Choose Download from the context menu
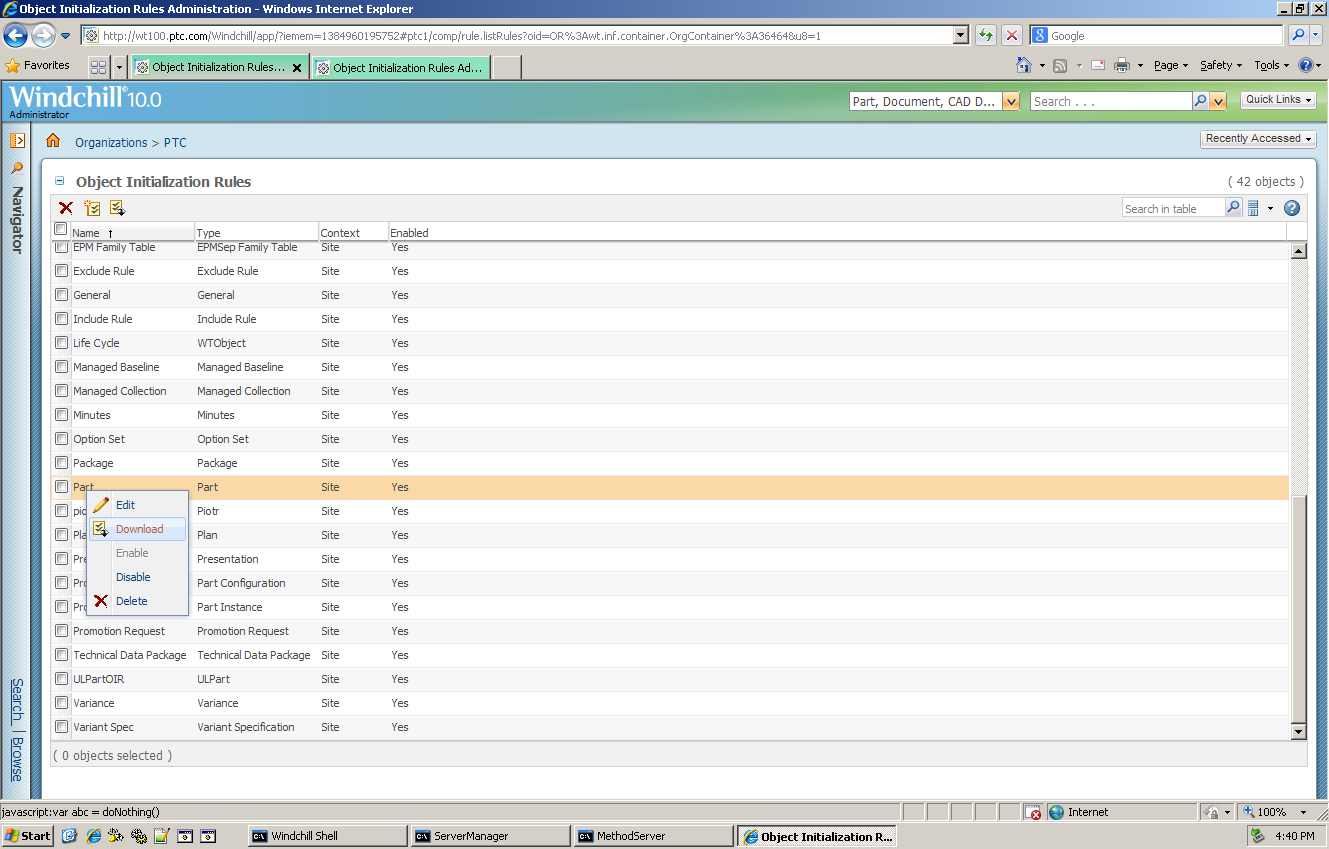Screen dimensions: 1329x849 (139, 529)
